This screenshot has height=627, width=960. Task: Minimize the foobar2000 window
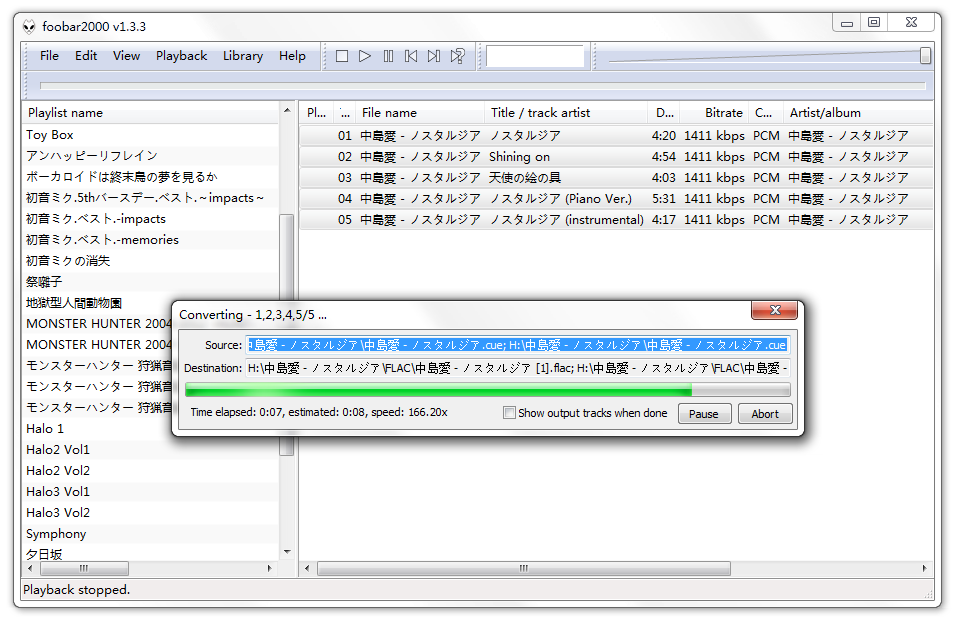847,23
